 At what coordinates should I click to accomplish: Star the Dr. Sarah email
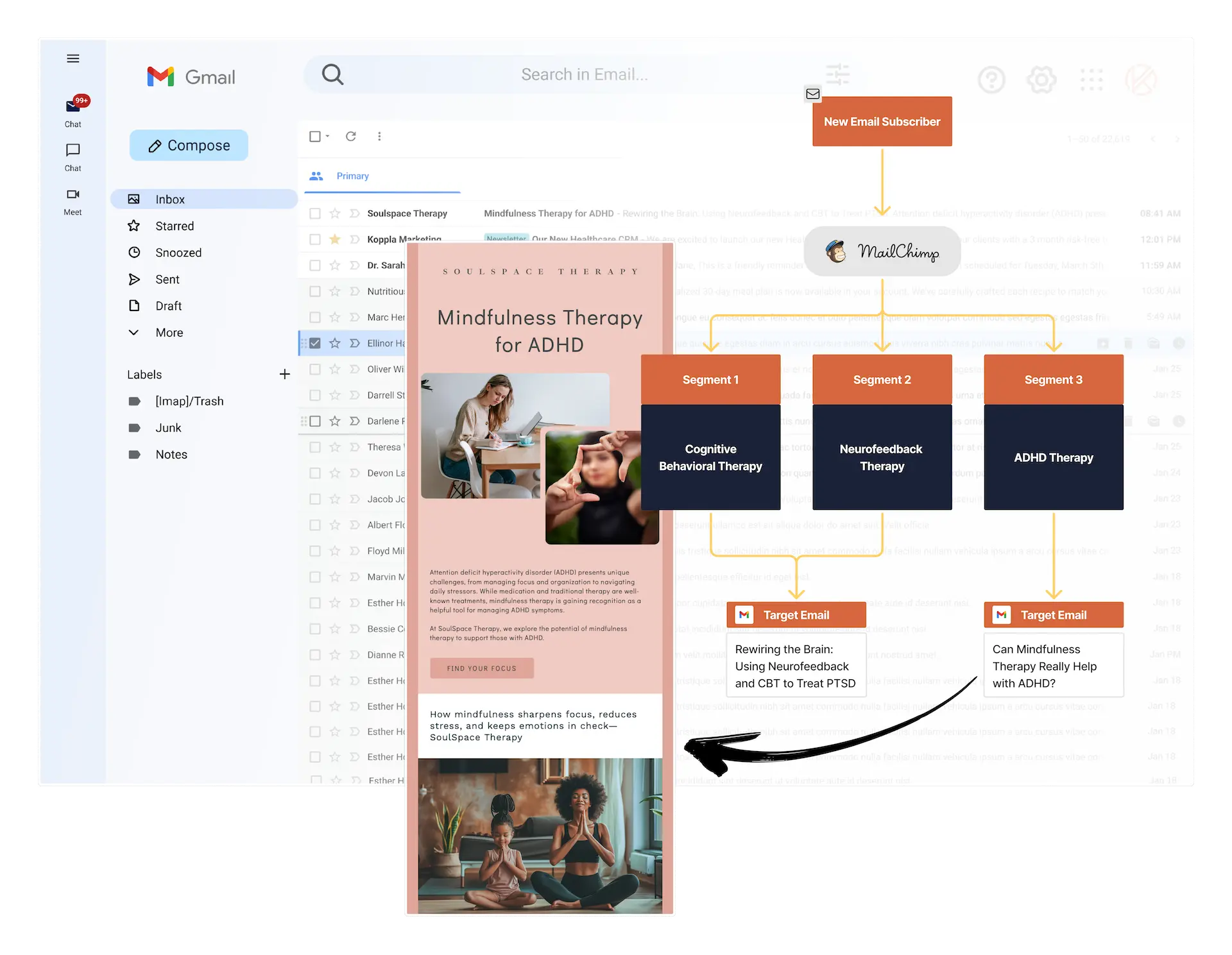point(335,265)
